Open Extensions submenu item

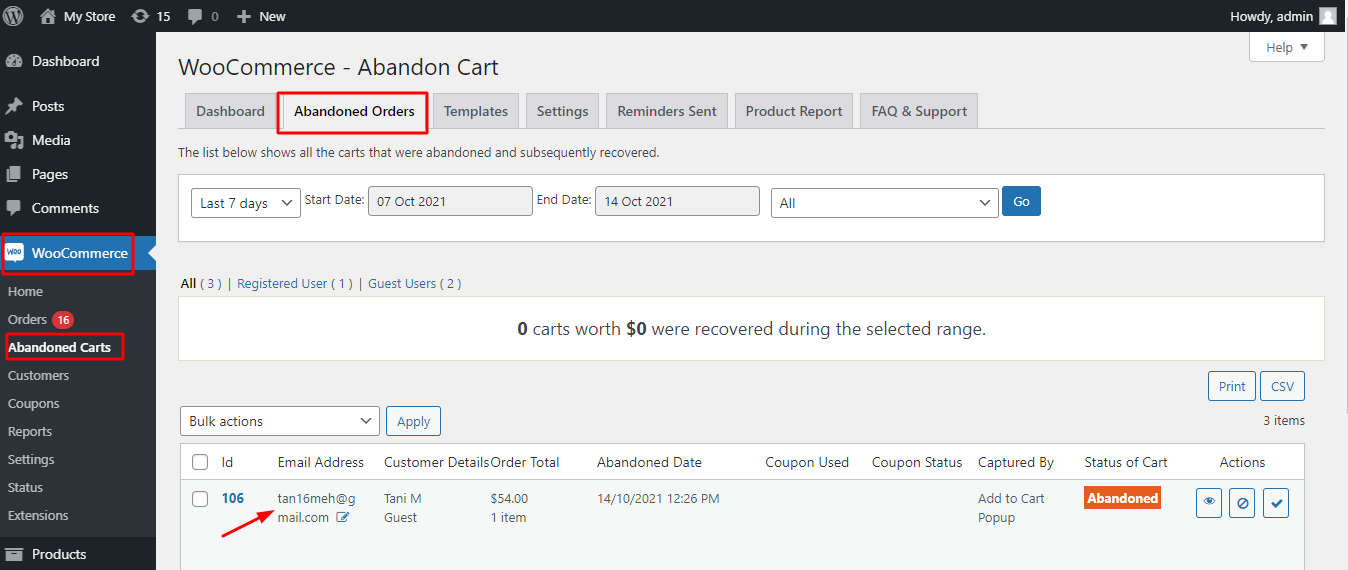pyautogui.click(x=38, y=515)
